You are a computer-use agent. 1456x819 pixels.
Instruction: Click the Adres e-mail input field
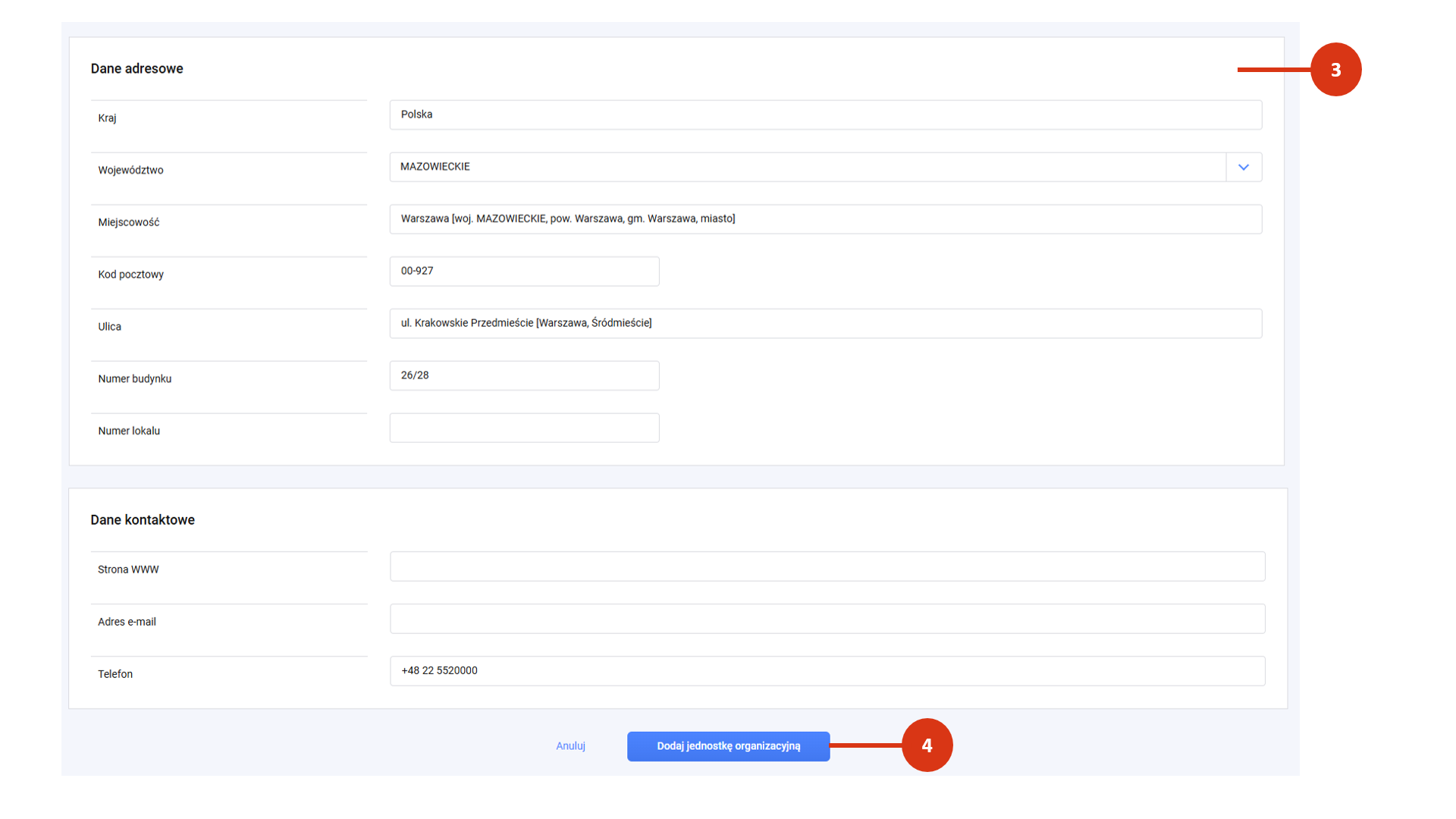(x=827, y=619)
